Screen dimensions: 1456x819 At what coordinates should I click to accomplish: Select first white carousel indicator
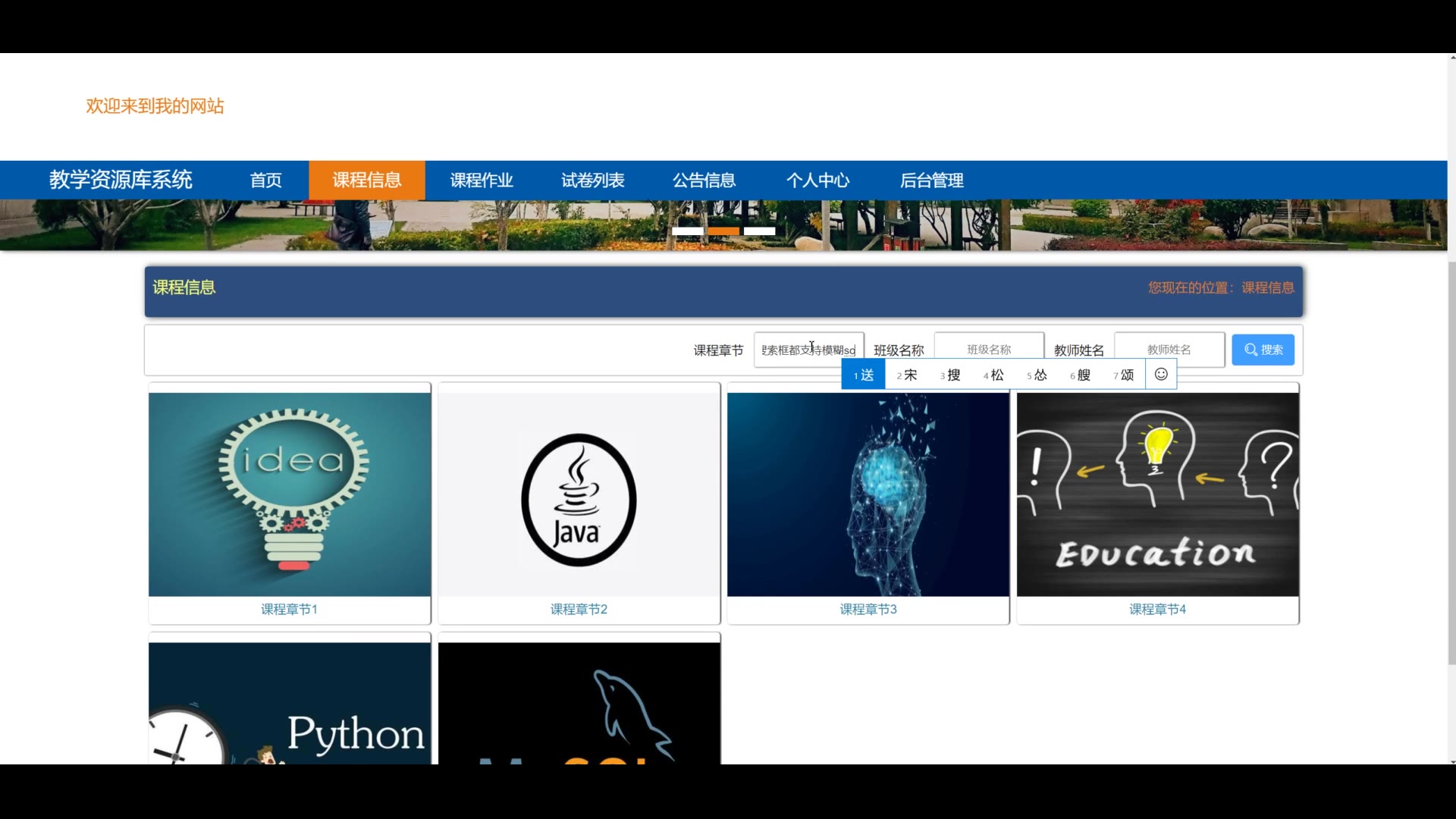coord(688,231)
